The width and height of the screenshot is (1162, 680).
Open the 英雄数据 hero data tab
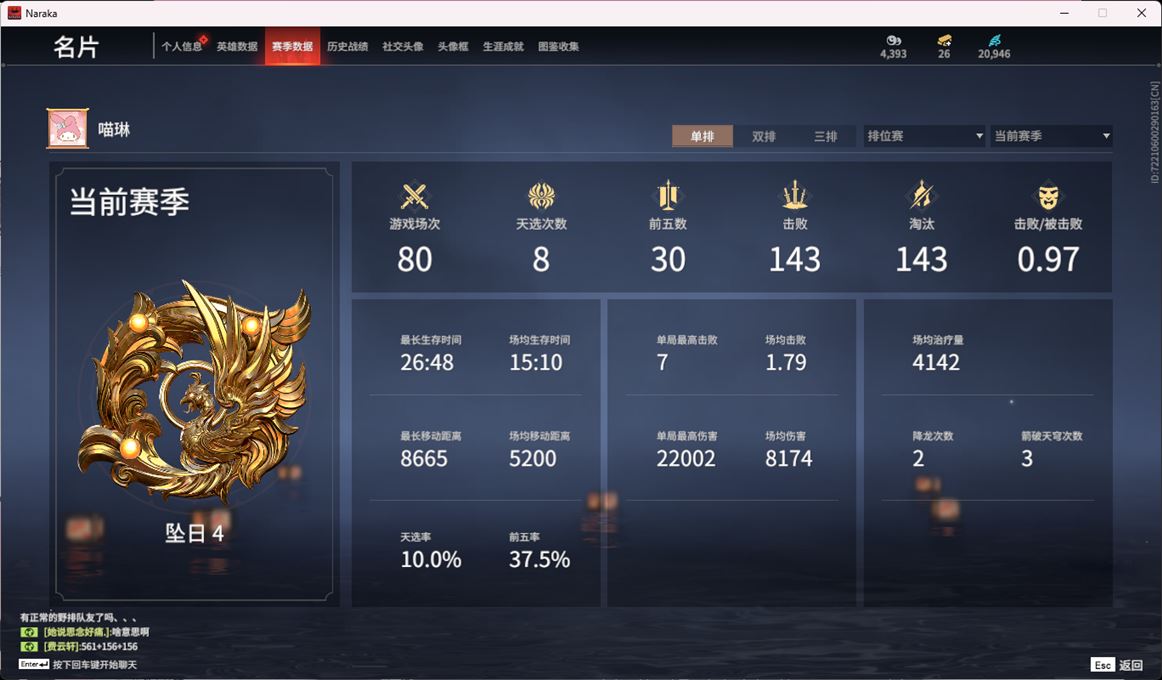(x=237, y=47)
